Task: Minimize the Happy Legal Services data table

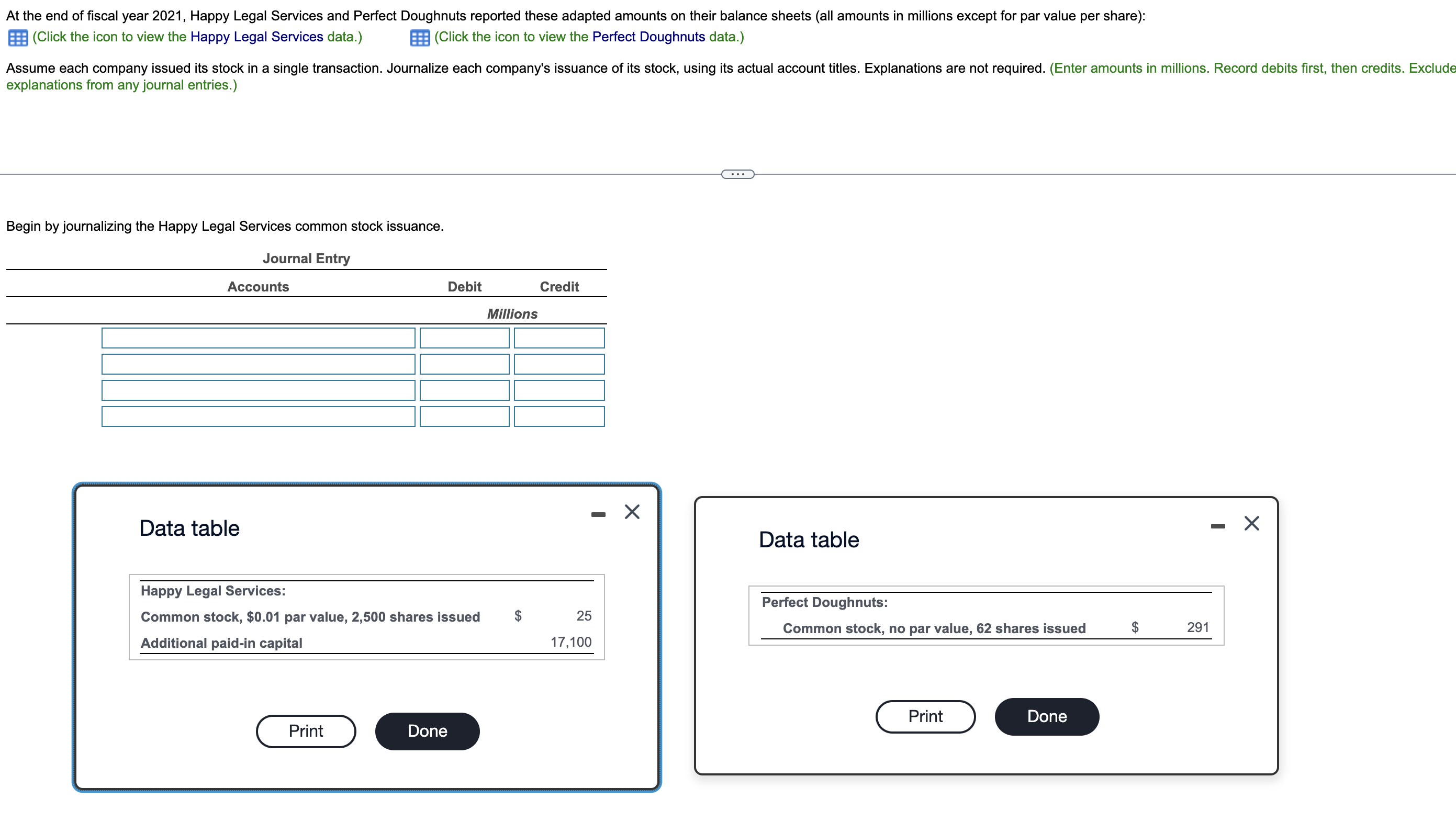Action: point(598,514)
